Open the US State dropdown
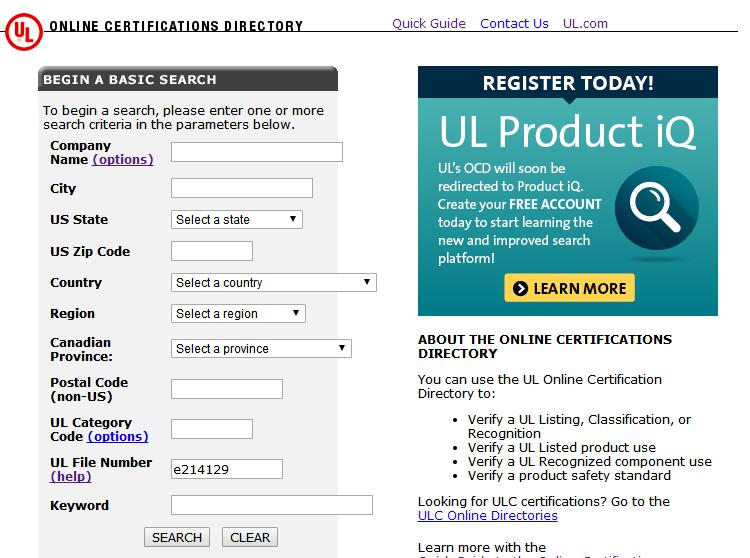Screen dimensions: 750x558 (236, 220)
